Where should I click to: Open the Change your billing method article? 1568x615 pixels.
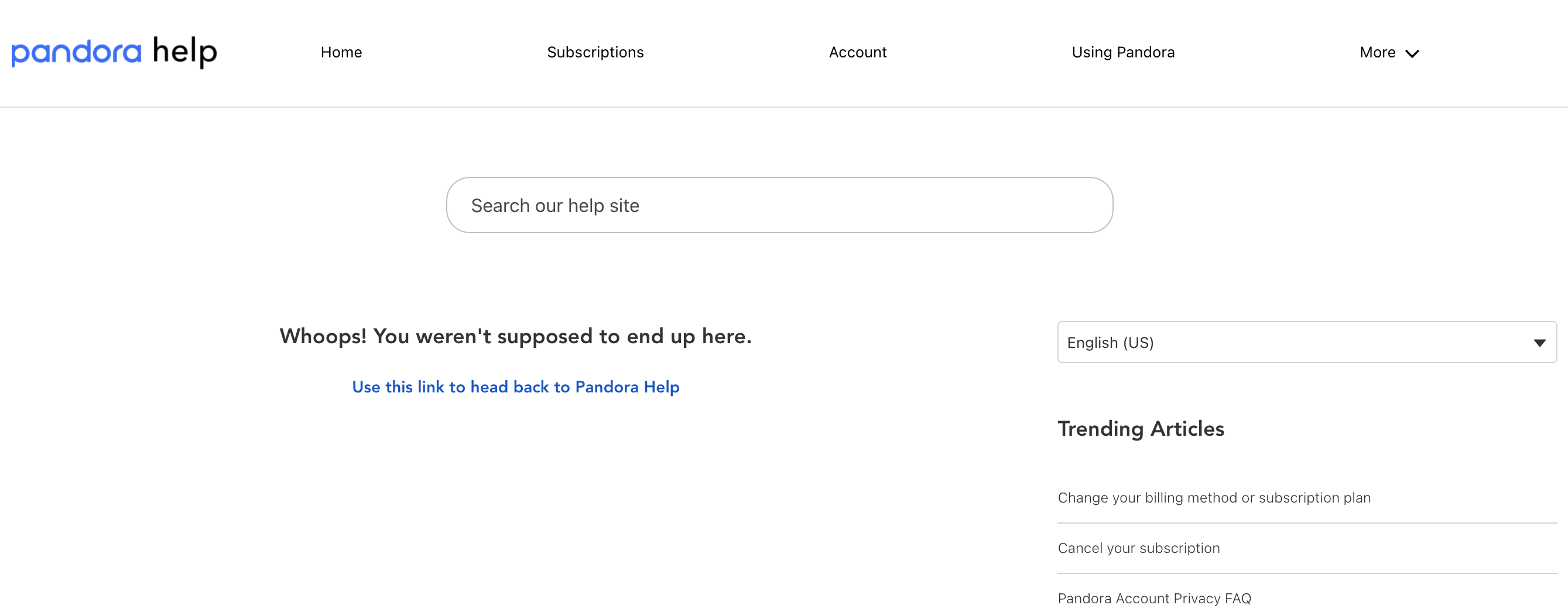(x=1214, y=497)
